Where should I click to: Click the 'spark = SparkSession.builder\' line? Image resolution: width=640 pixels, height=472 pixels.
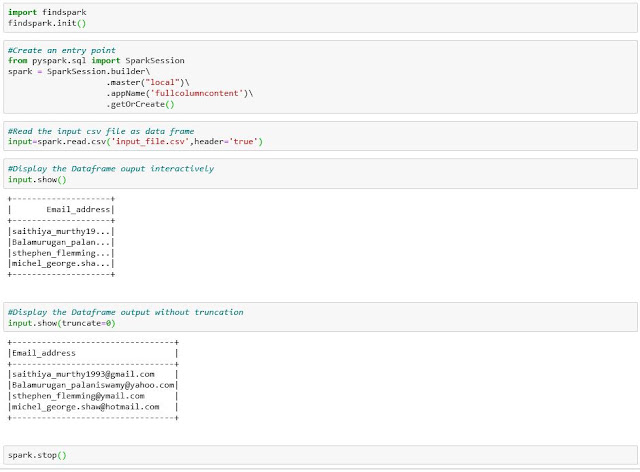(79, 71)
